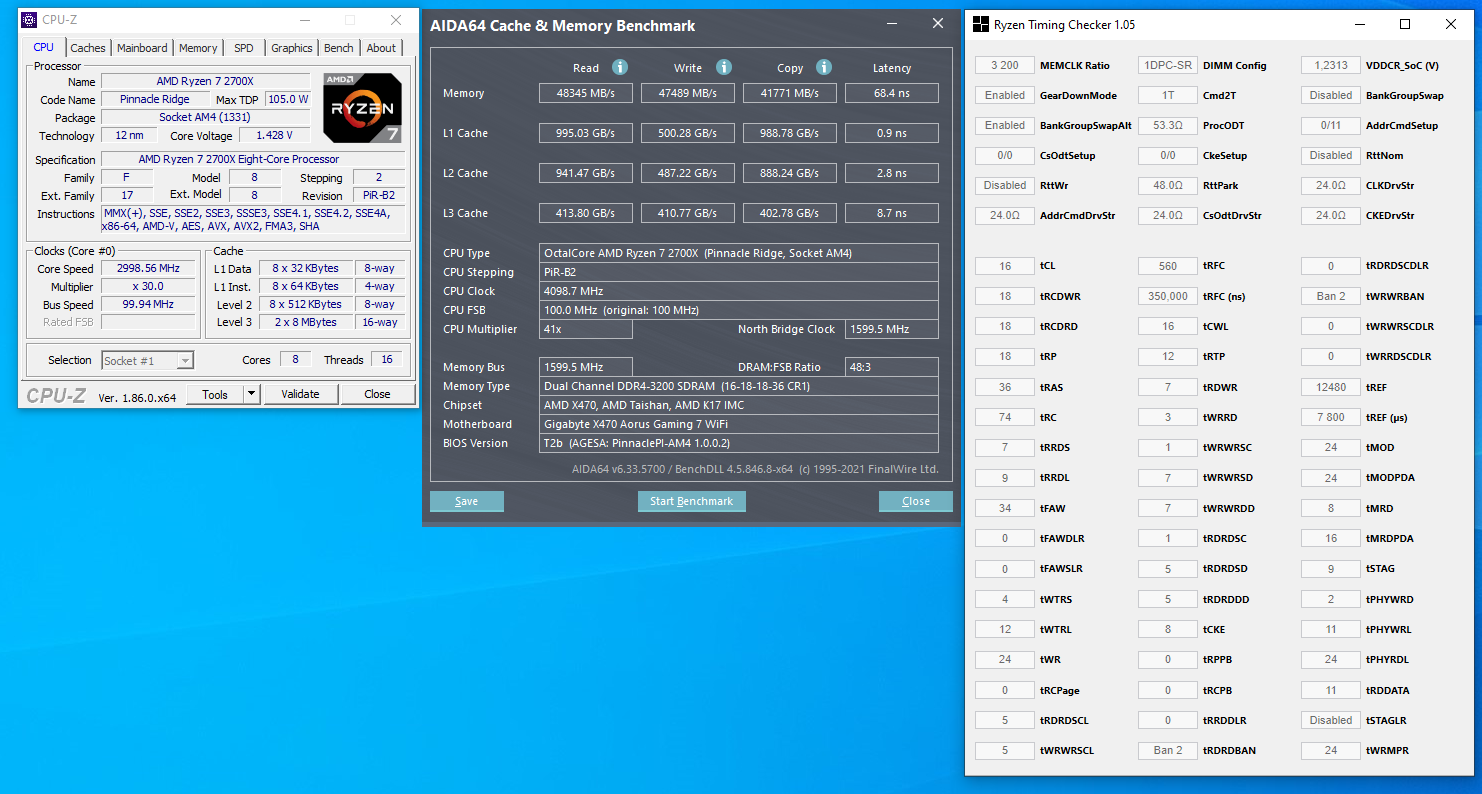Screen dimensions: 1482x794
Task: Click the Memory Read value 48345 MB/s
Action: click(586, 93)
